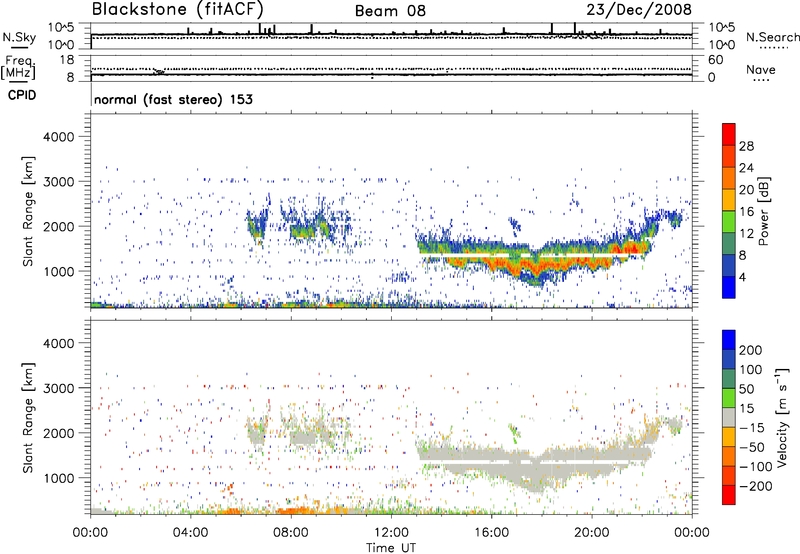Screen dimensions: 800x554
Task: Click the normal (fast stereo) 153 text
Action: click(x=173, y=99)
